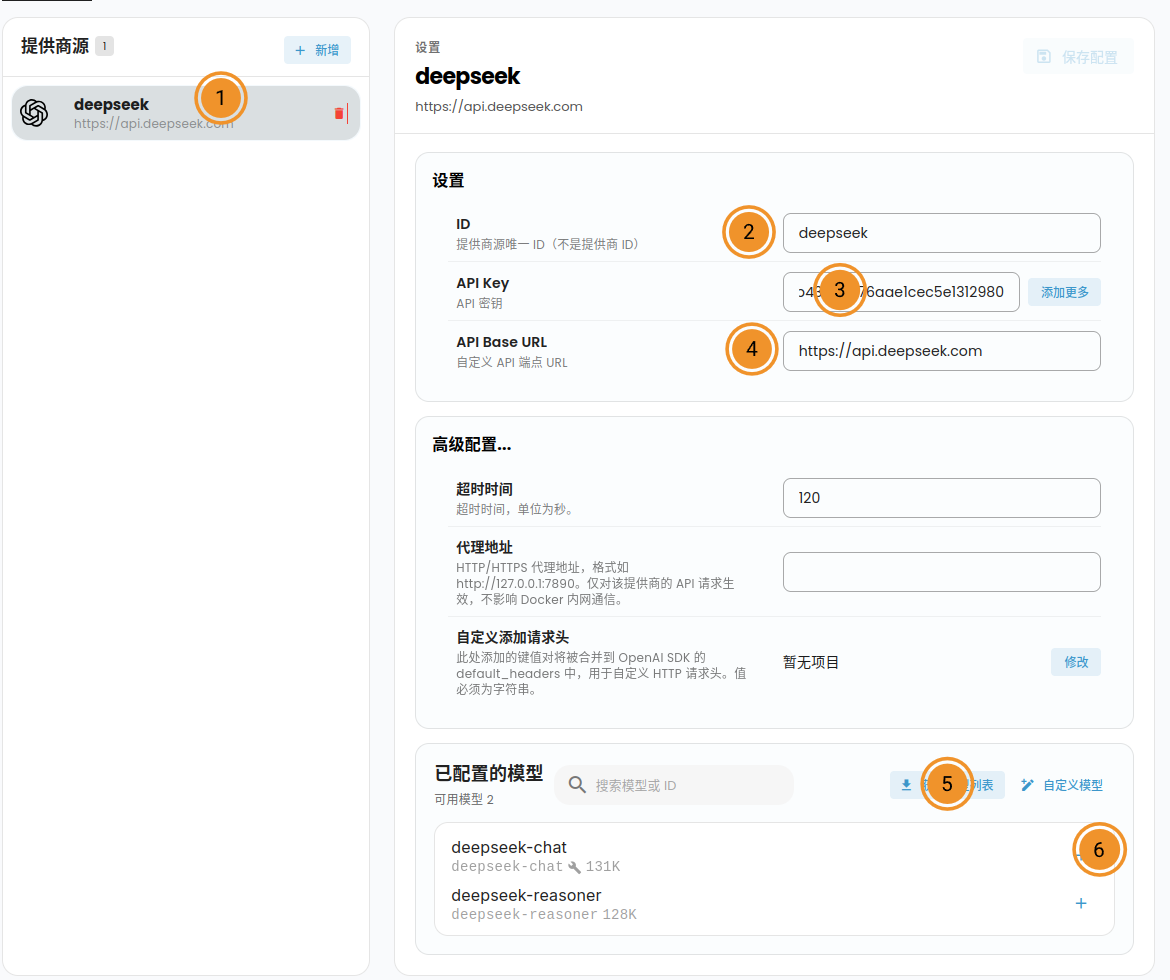Focus the 超时时间 field showing 120
The width and height of the screenshot is (1170, 980).
(x=941, y=498)
